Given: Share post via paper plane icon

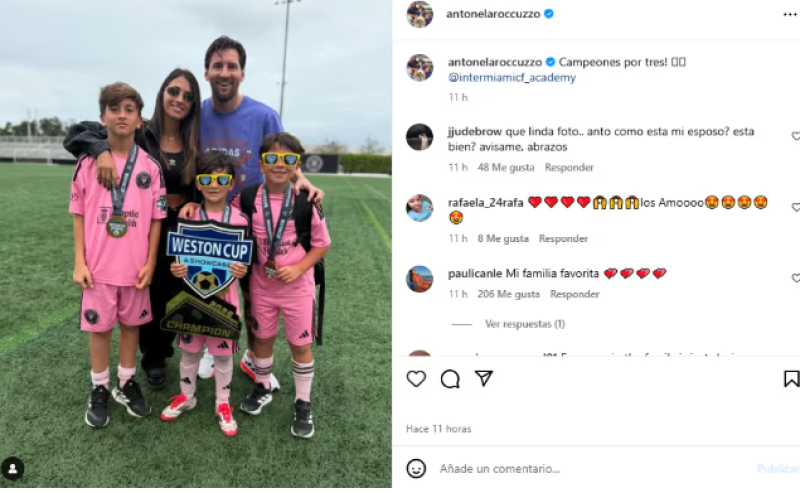Looking at the screenshot, I should tap(484, 378).
